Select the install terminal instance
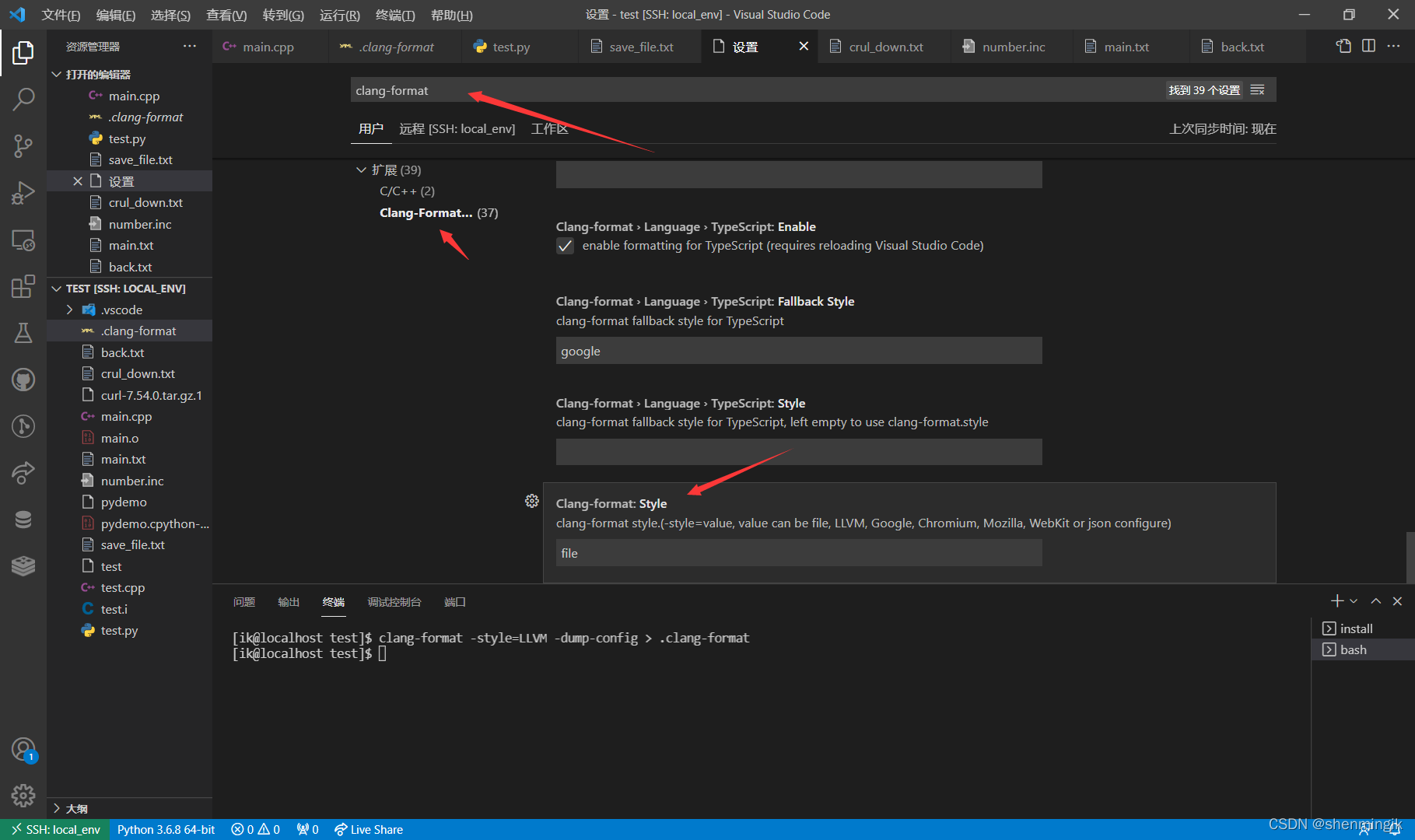Viewport: 1415px width, 840px height. pyautogui.click(x=1363, y=628)
